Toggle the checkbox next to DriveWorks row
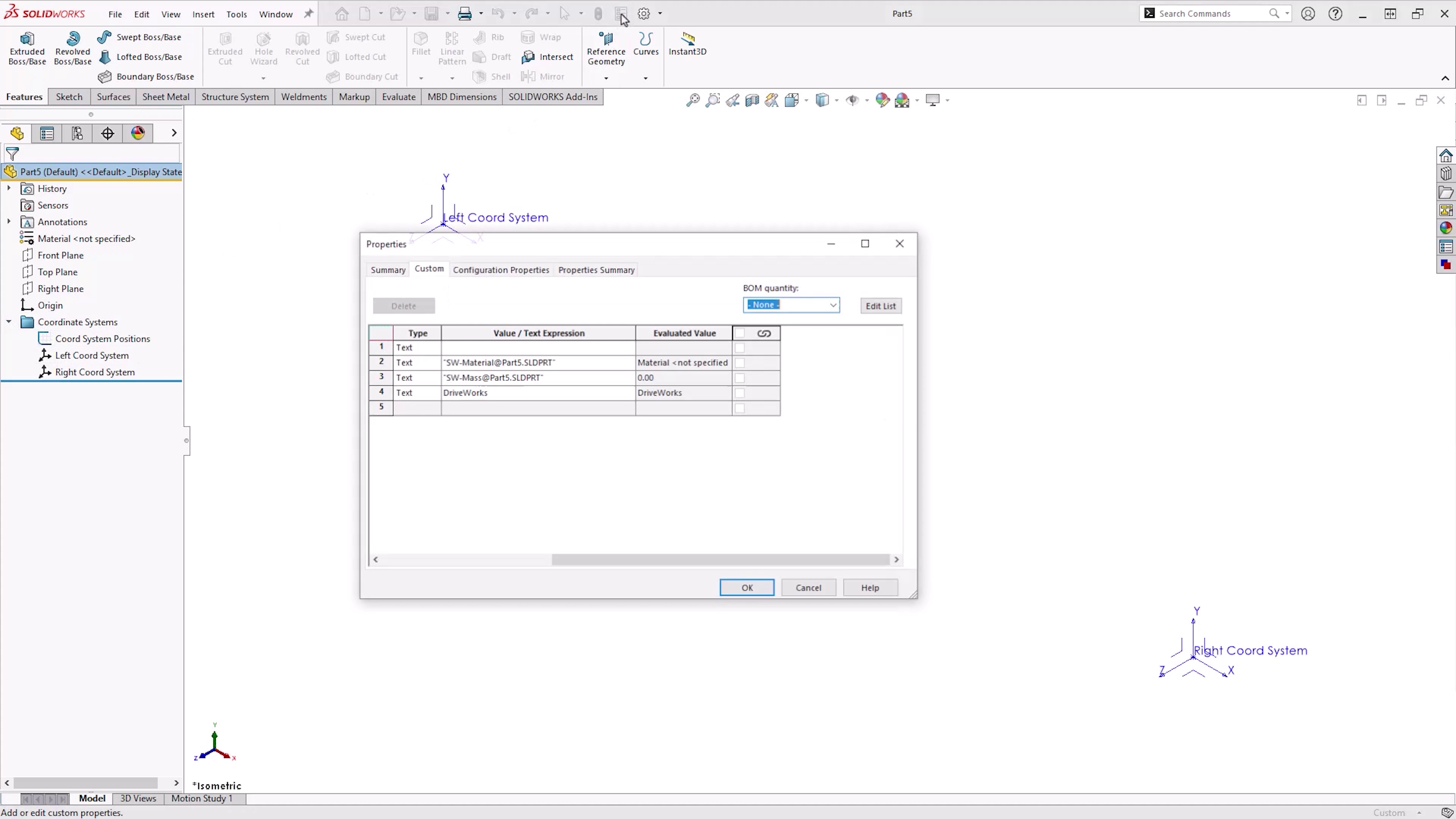 pos(741,394)
